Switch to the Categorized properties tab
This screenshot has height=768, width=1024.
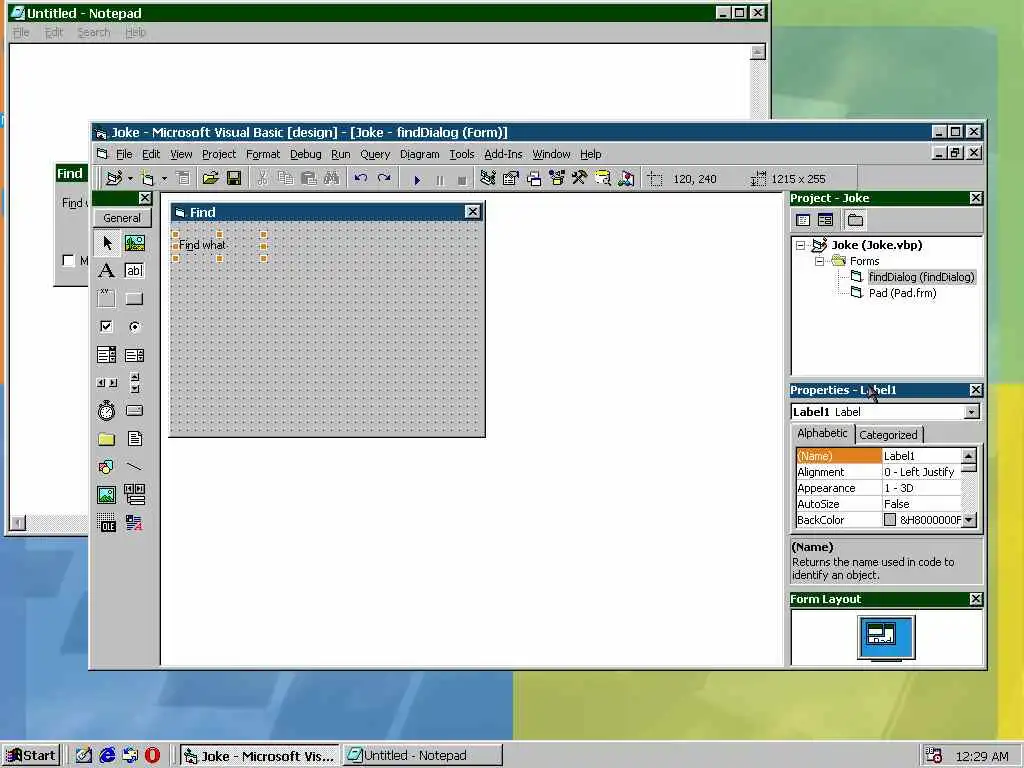(888, 435)
